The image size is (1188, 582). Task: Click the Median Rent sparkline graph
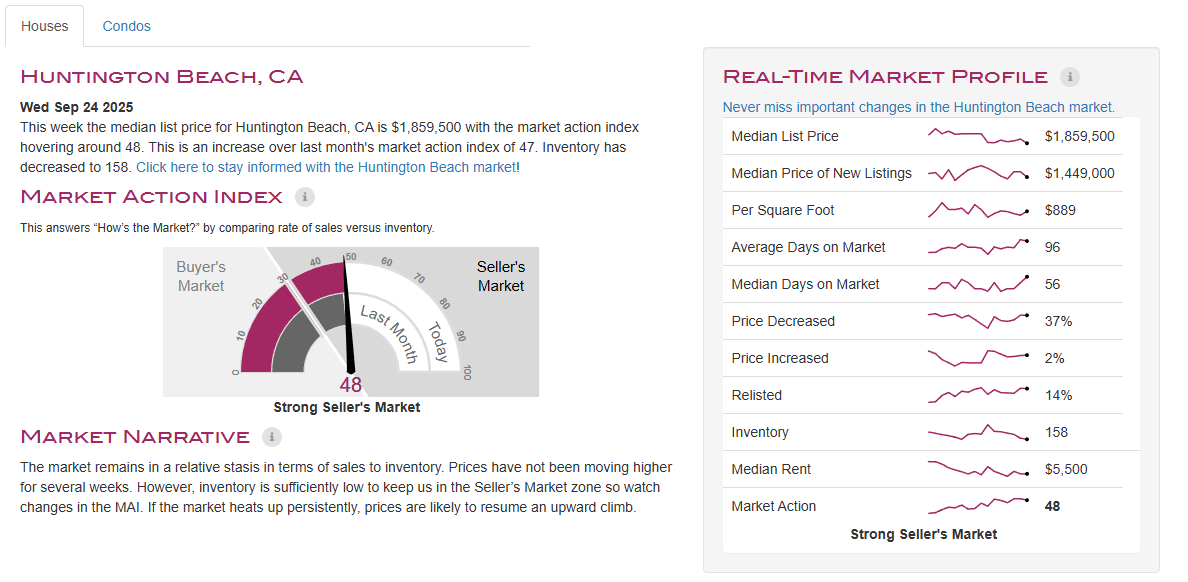(x=978, y=470)
